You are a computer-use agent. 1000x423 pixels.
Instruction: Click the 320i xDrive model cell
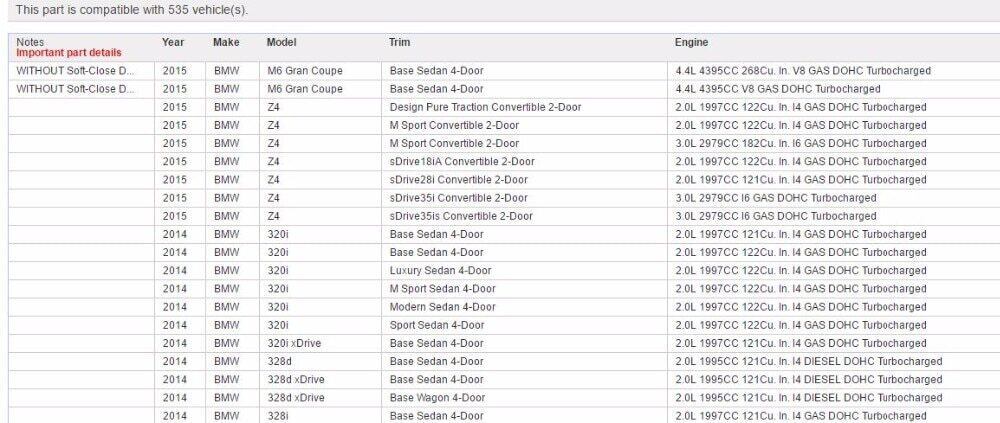pos(294,343)
